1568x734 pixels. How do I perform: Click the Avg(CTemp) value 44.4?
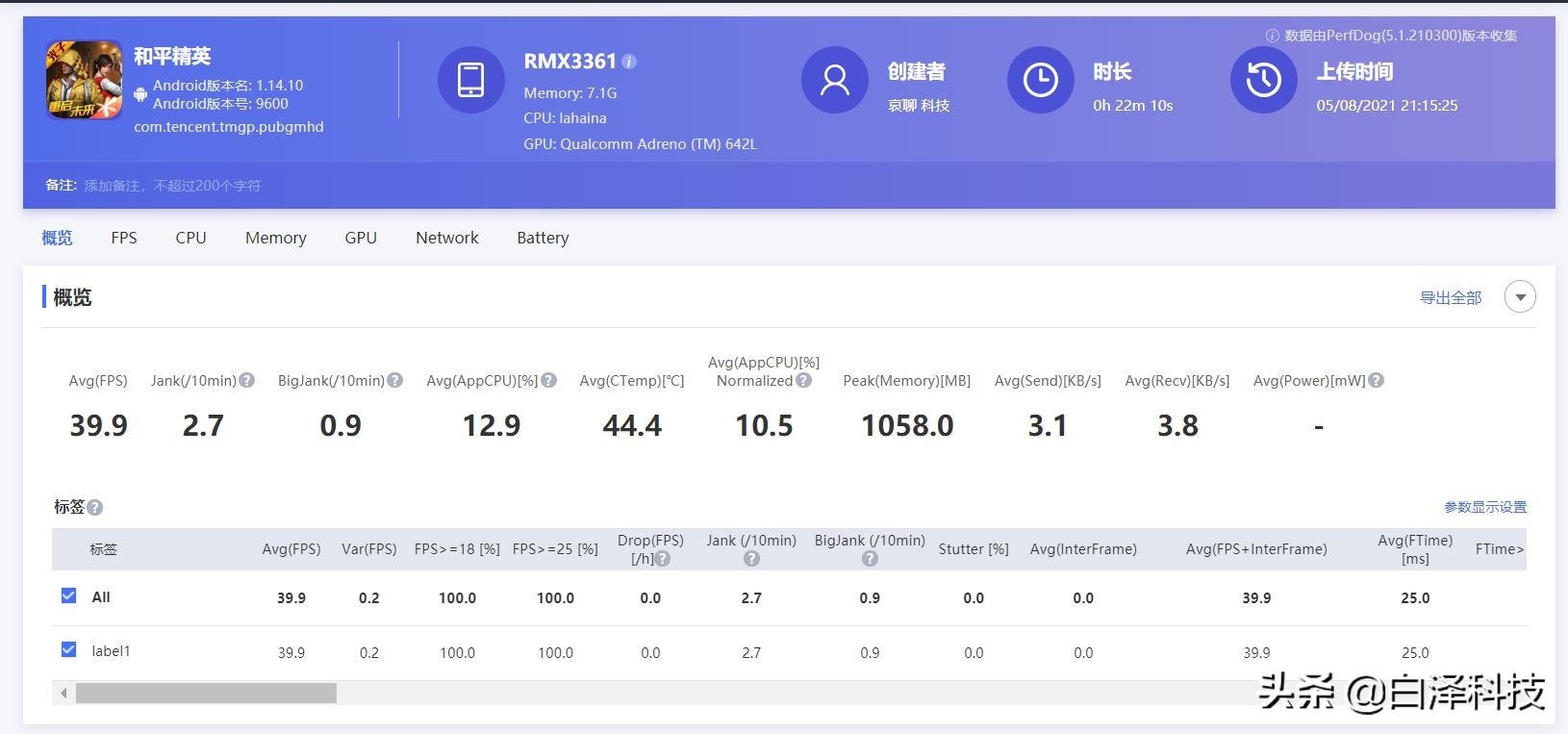(x=632, y=425)
